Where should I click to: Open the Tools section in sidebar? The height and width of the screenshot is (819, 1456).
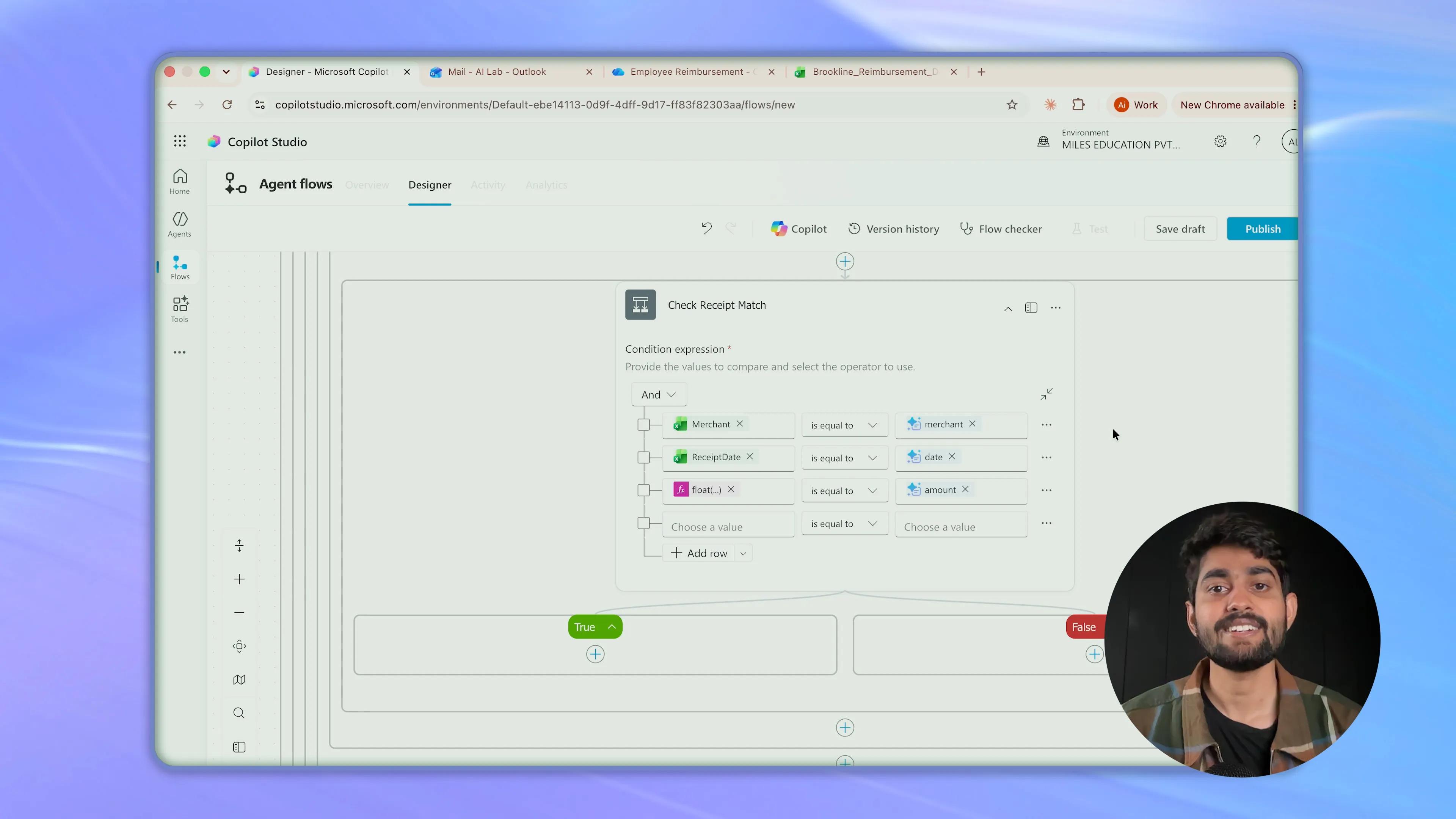click(x=180, y=310)
